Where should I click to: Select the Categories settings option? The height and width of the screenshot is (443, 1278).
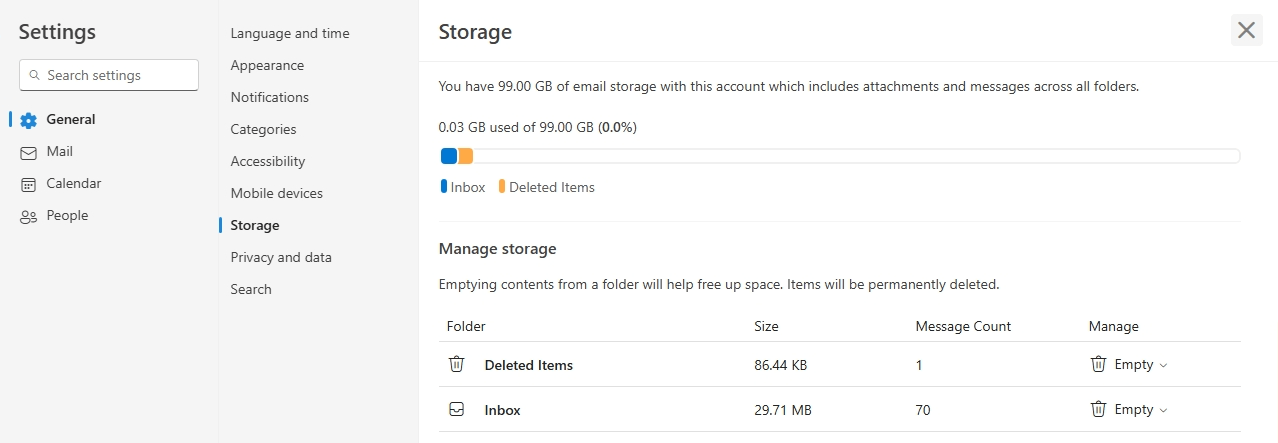pos(263,129)
